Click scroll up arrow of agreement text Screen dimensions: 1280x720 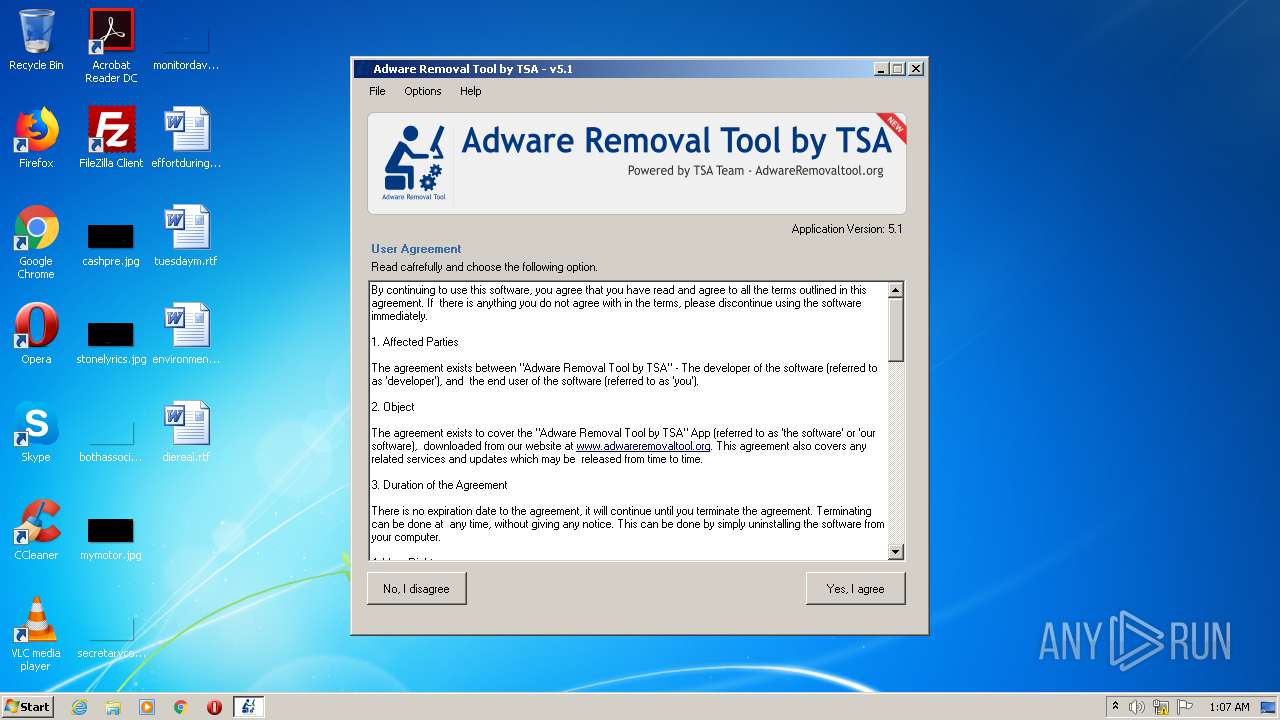(895, 290)
